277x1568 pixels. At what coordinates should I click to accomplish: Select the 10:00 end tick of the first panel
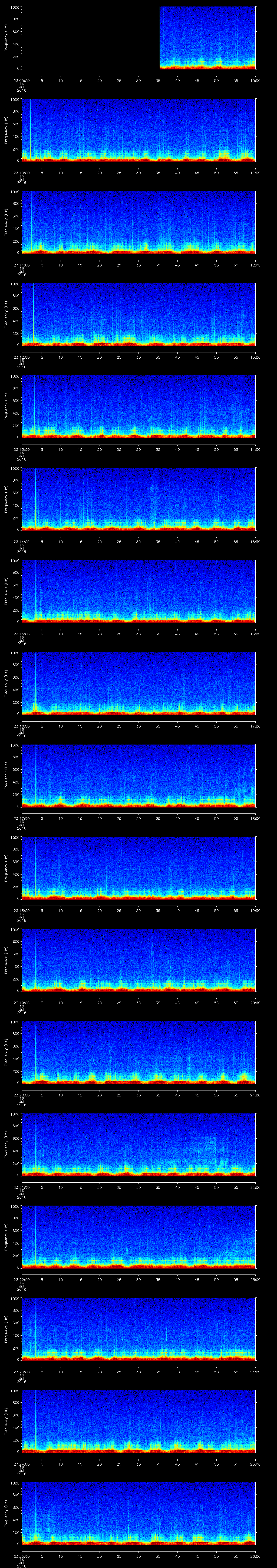point(255,80)
